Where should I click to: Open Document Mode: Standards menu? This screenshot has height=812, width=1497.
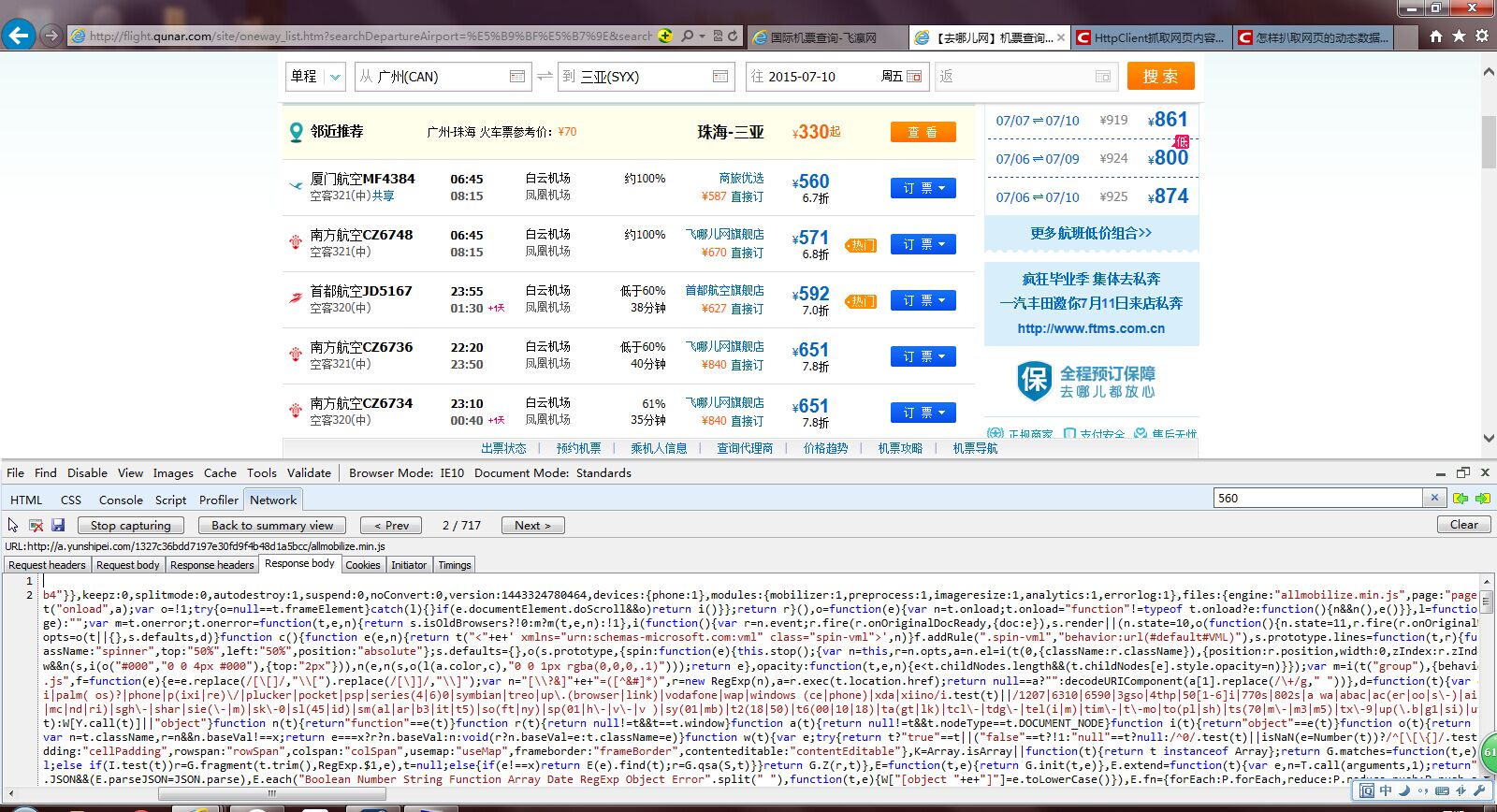[x=553, y=472]
